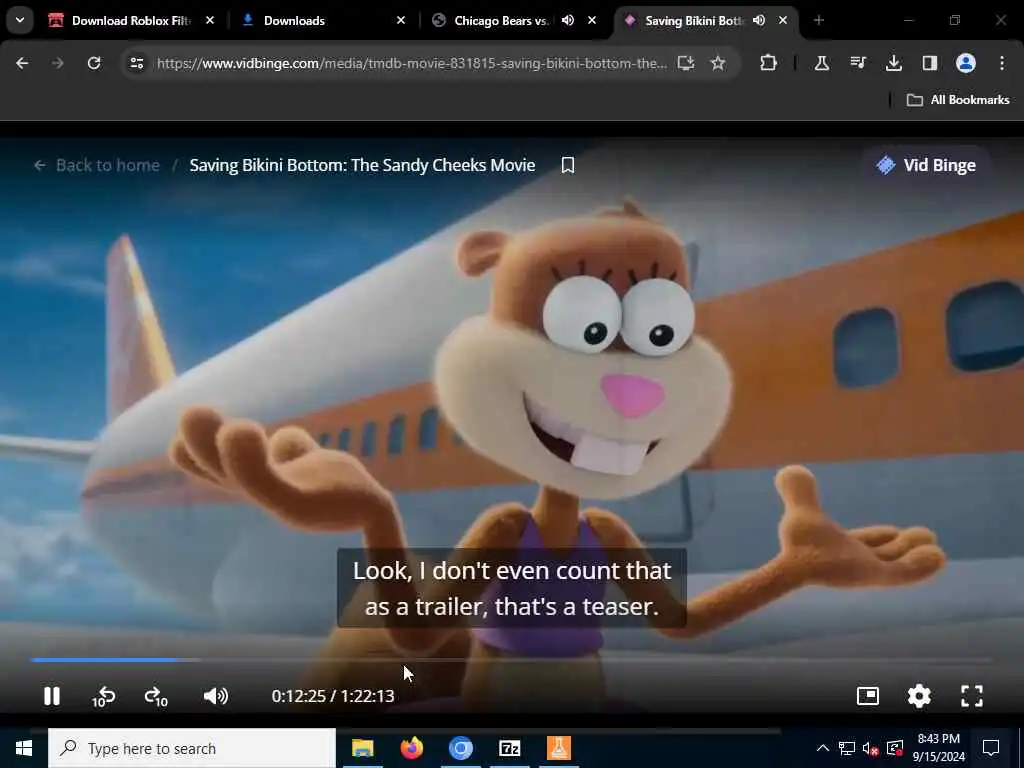Open Chrome three-dot menu

(x=1002, y=63)
